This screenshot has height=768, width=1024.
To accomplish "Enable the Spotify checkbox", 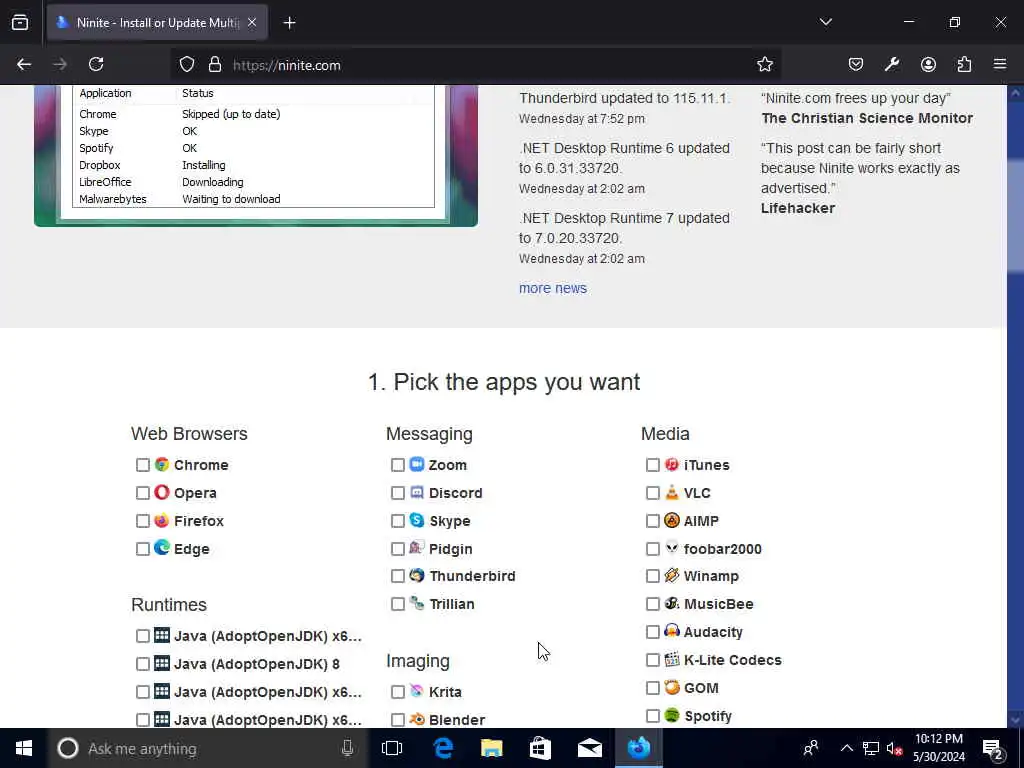I will (652, 716).
